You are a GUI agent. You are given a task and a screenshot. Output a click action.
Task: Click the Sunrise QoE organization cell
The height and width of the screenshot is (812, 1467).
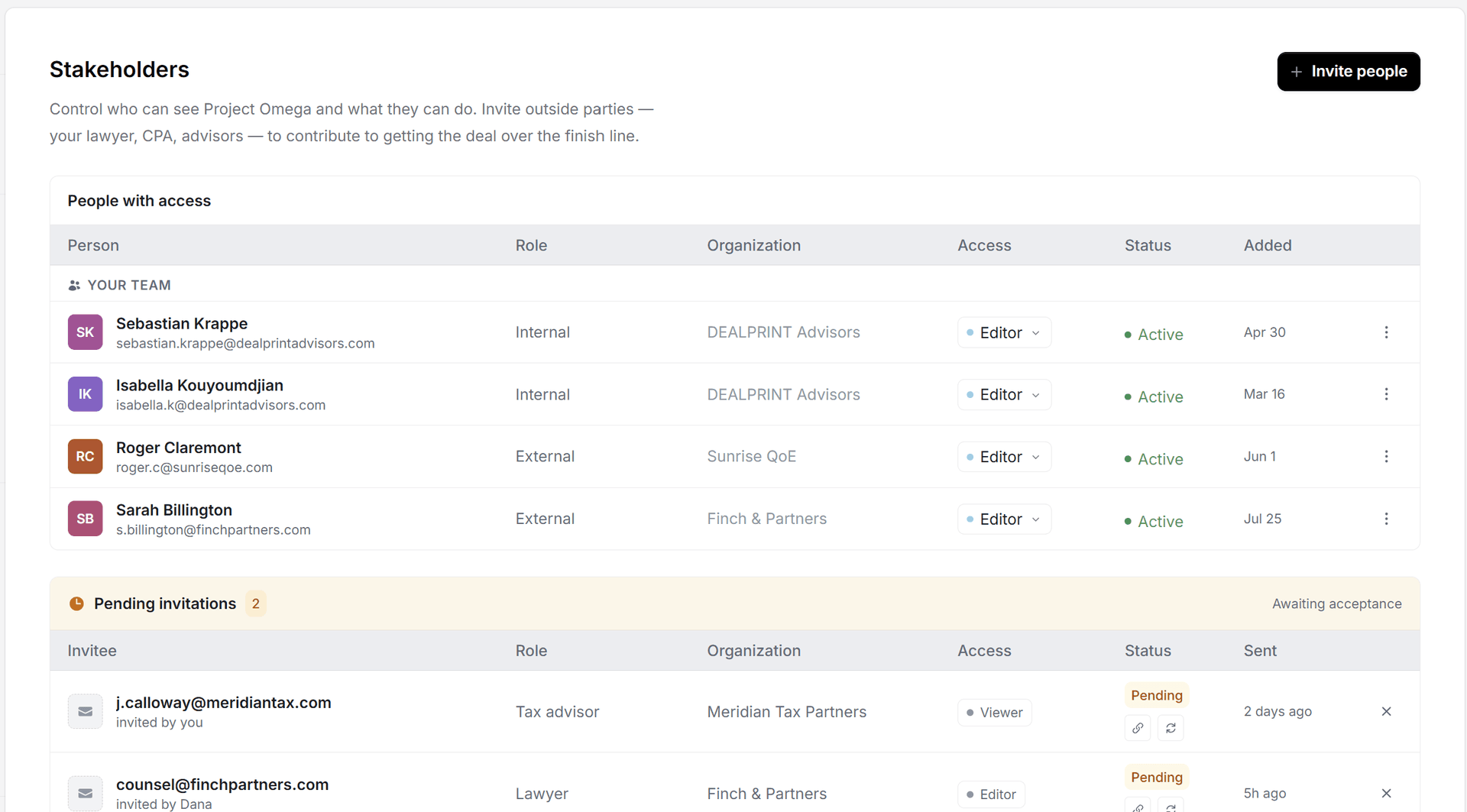click(751, 457)
